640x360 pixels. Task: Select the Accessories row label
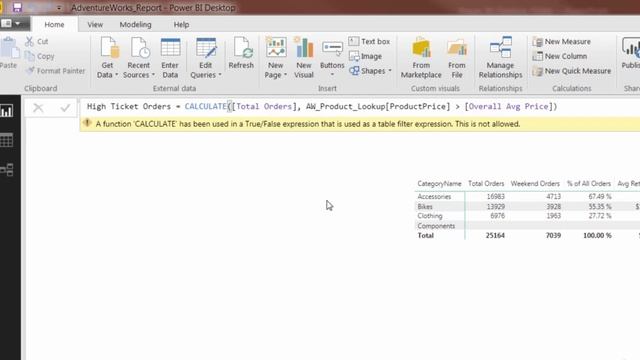pos(434,196)
